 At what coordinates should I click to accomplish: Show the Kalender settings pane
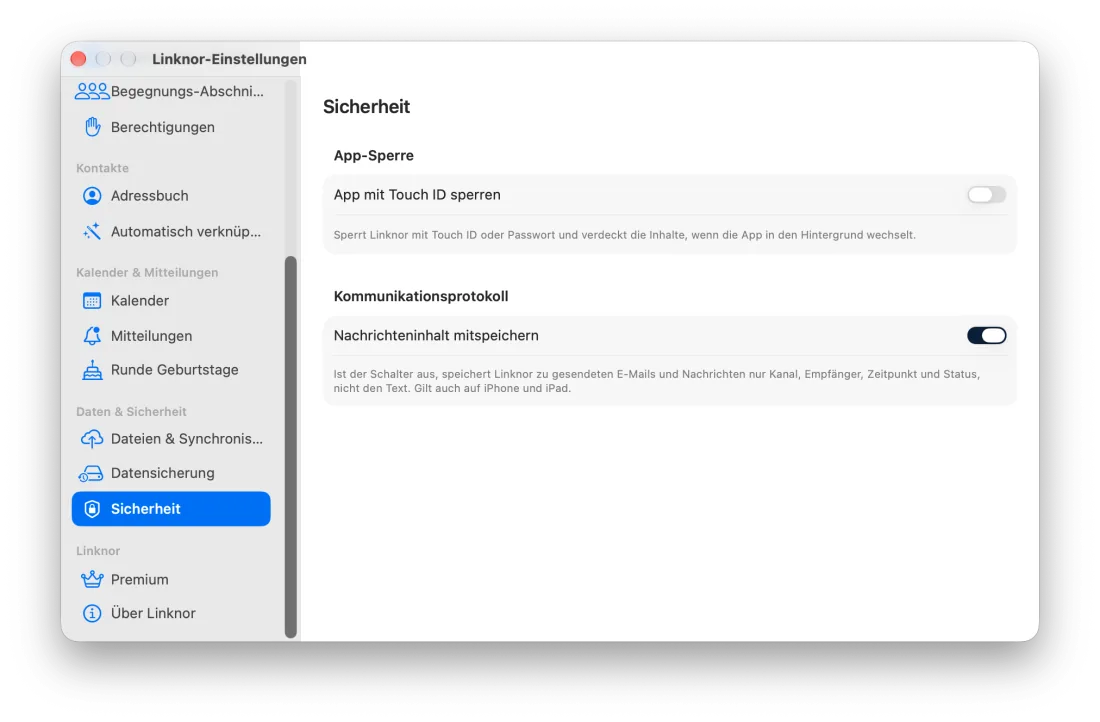click(x=171, y=301)
